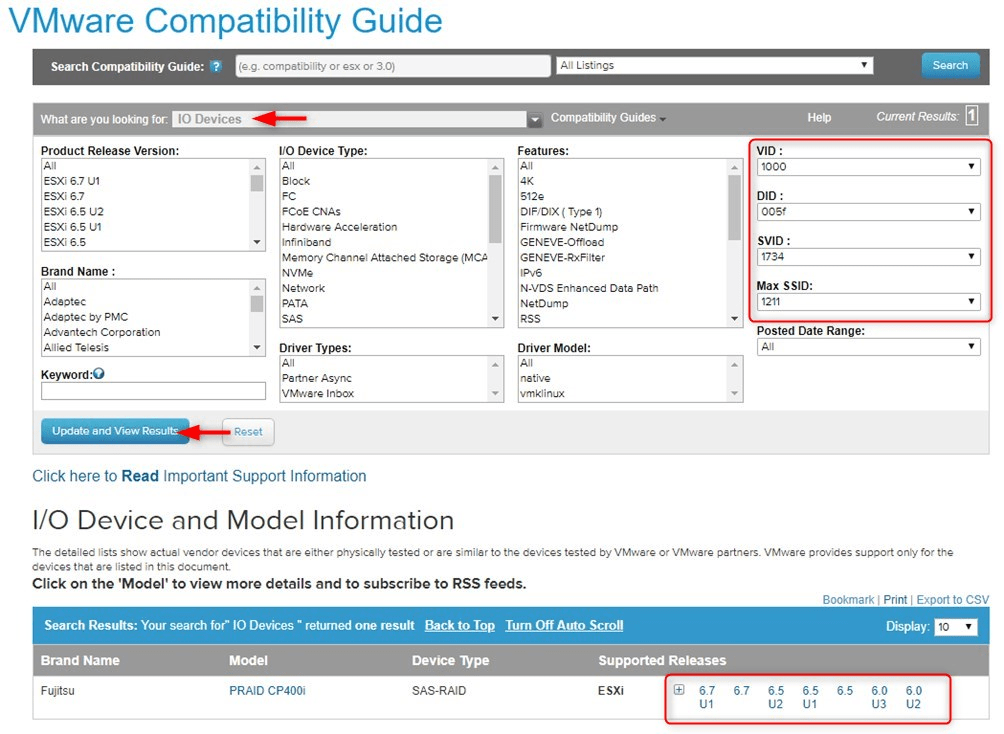Click the Help menu item
The image size is (1004, 734).
(819, 118)
